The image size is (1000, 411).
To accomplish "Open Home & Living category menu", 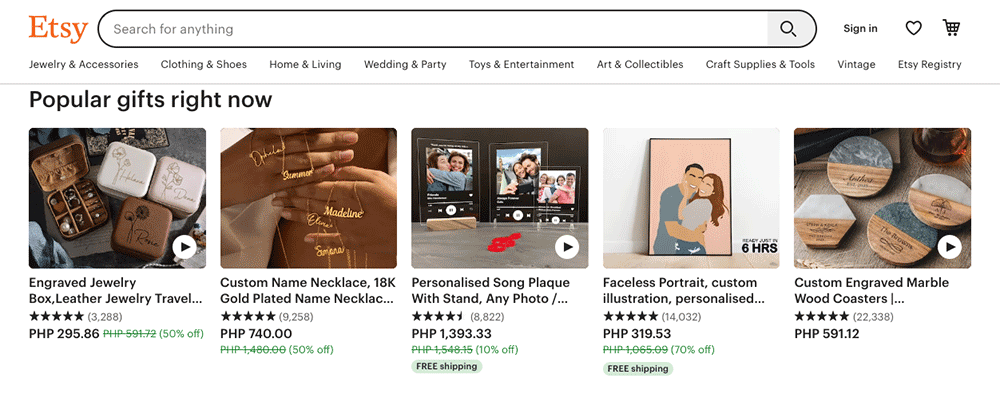I will (305, 64).
